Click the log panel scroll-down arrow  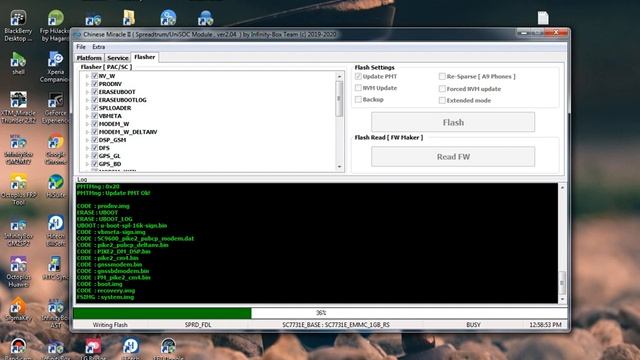pos(562,299)
